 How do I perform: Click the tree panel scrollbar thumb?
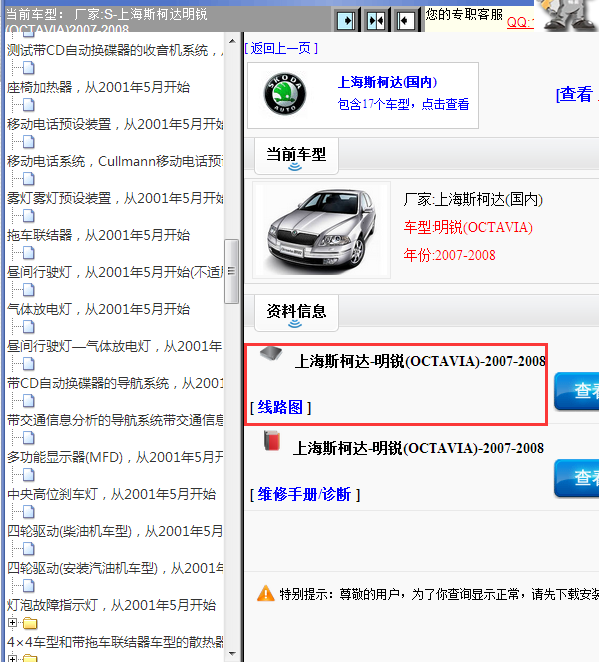tap(231, 271)
